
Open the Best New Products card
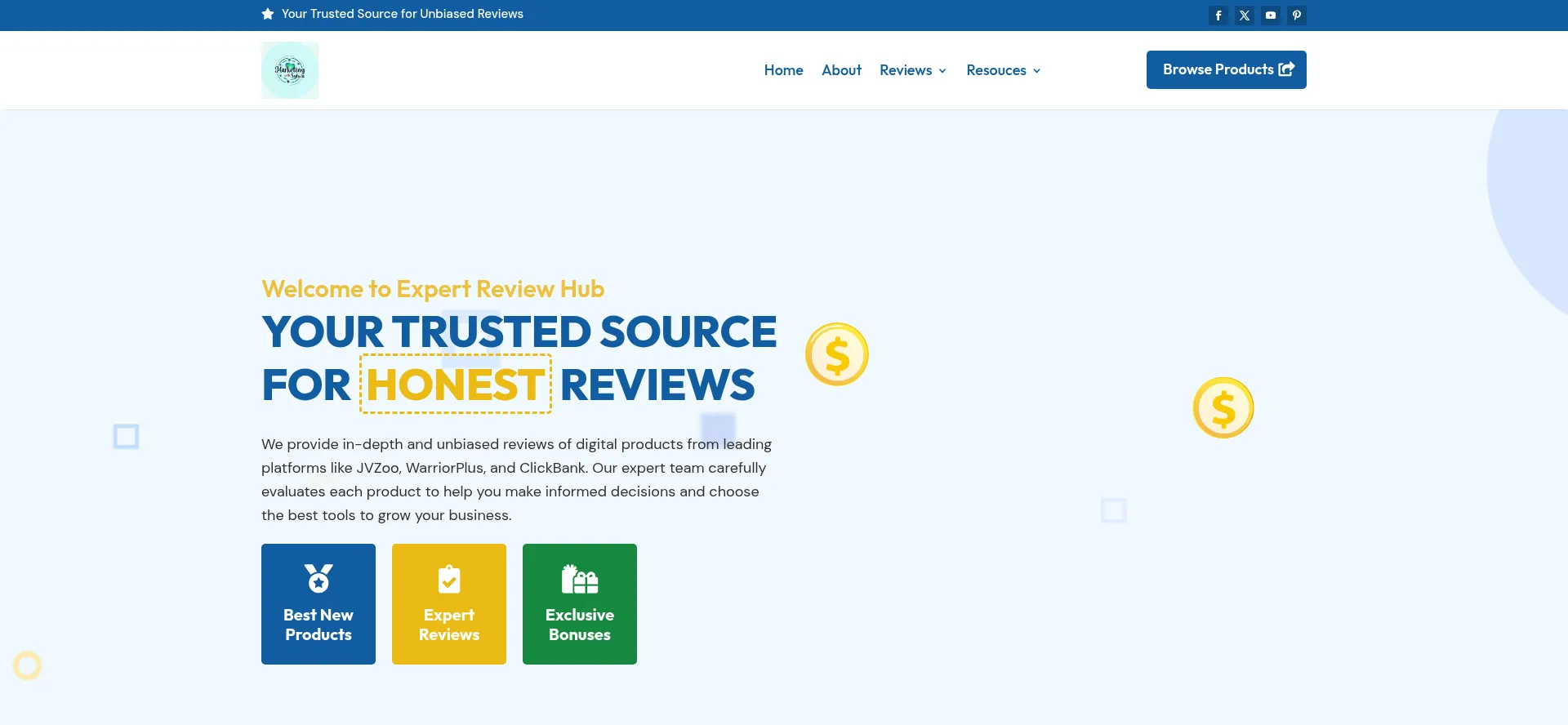coord(318,604)
